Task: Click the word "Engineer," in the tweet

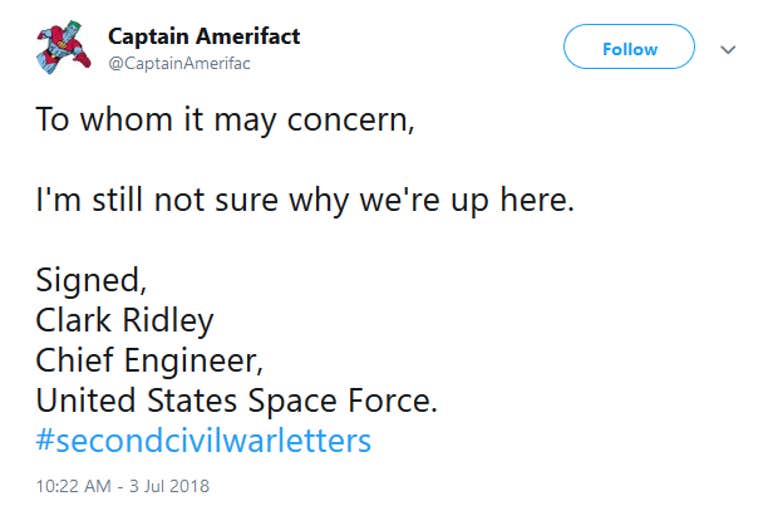Action: [x=193, y=361]
